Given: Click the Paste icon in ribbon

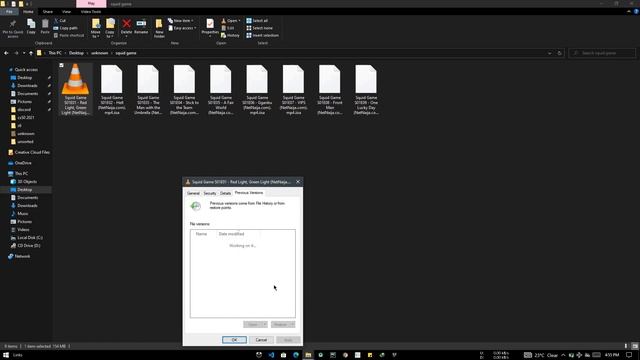Looking at the screenshot, I should pyautogui.click(x=45, y=27).
